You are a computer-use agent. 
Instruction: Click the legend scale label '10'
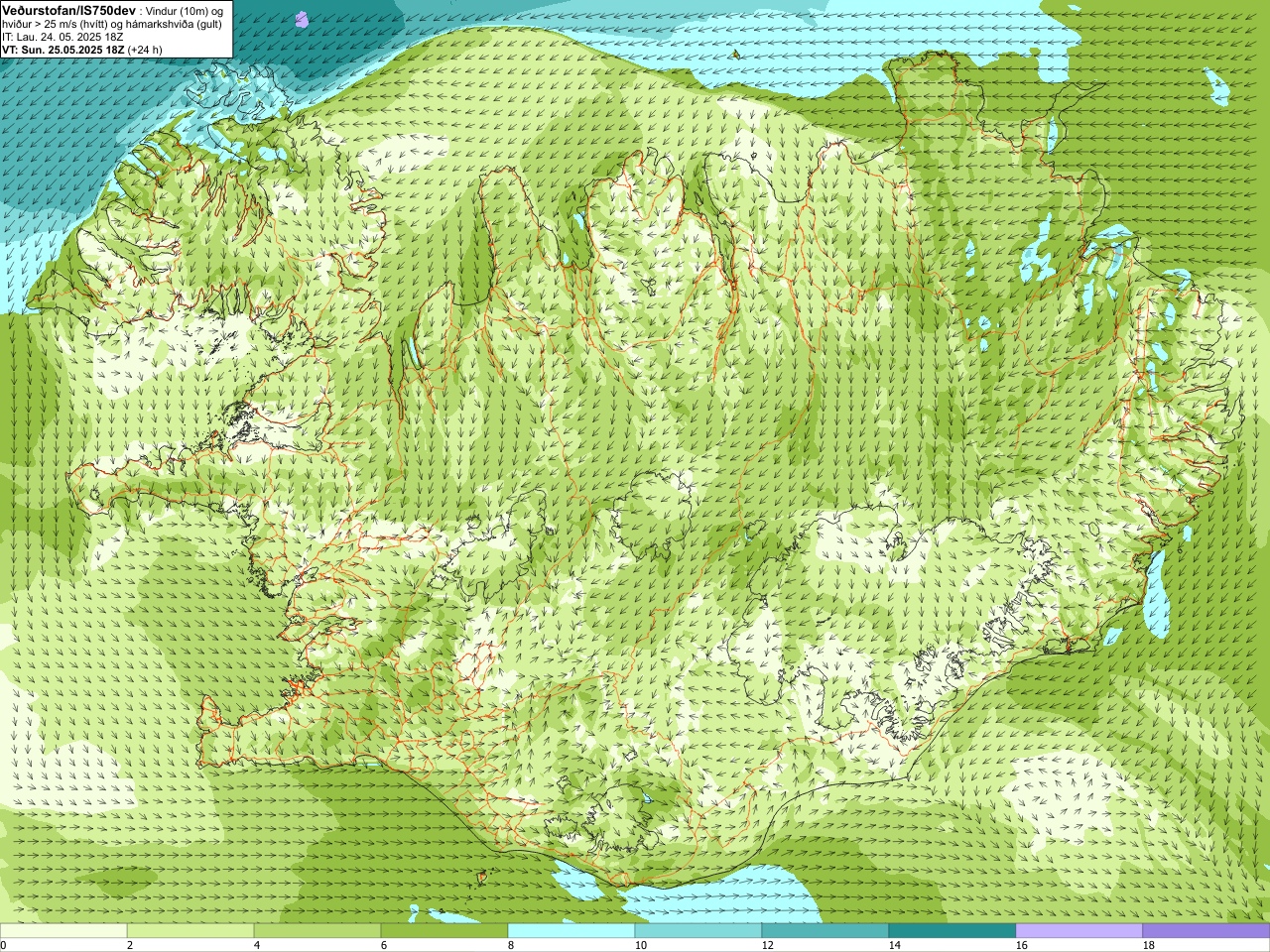tap(641, 945)
